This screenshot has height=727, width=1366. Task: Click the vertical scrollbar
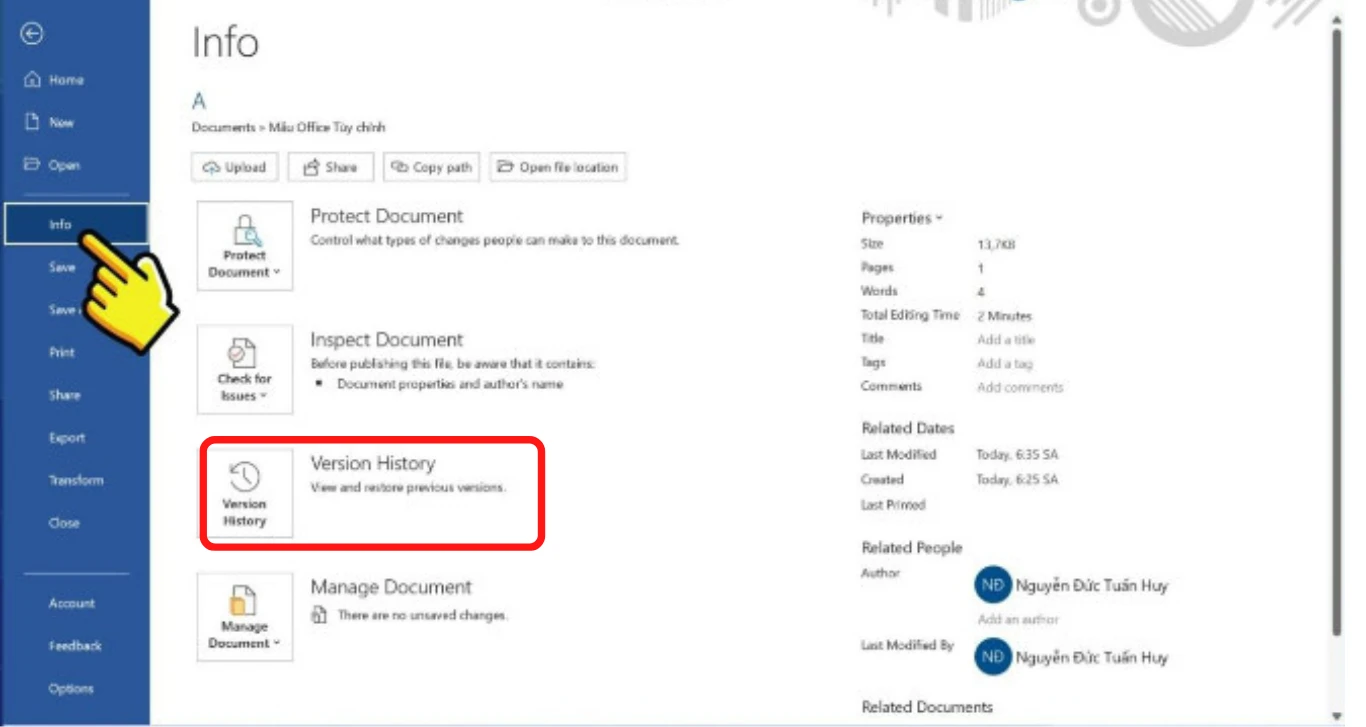(x=1337, y=330)
